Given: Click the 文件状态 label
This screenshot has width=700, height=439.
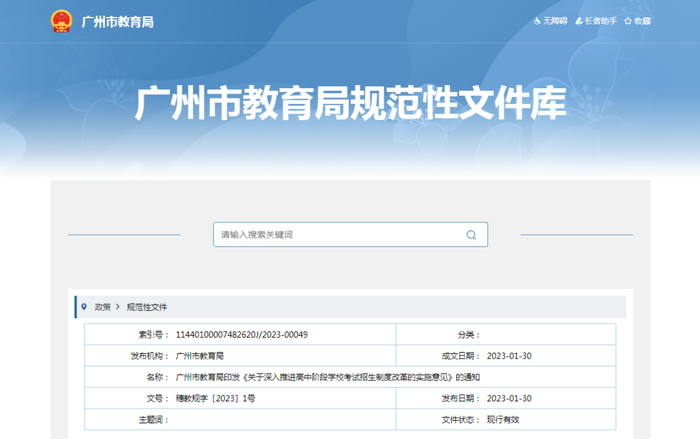Looking at the screenshot, I should pos(460,420).
